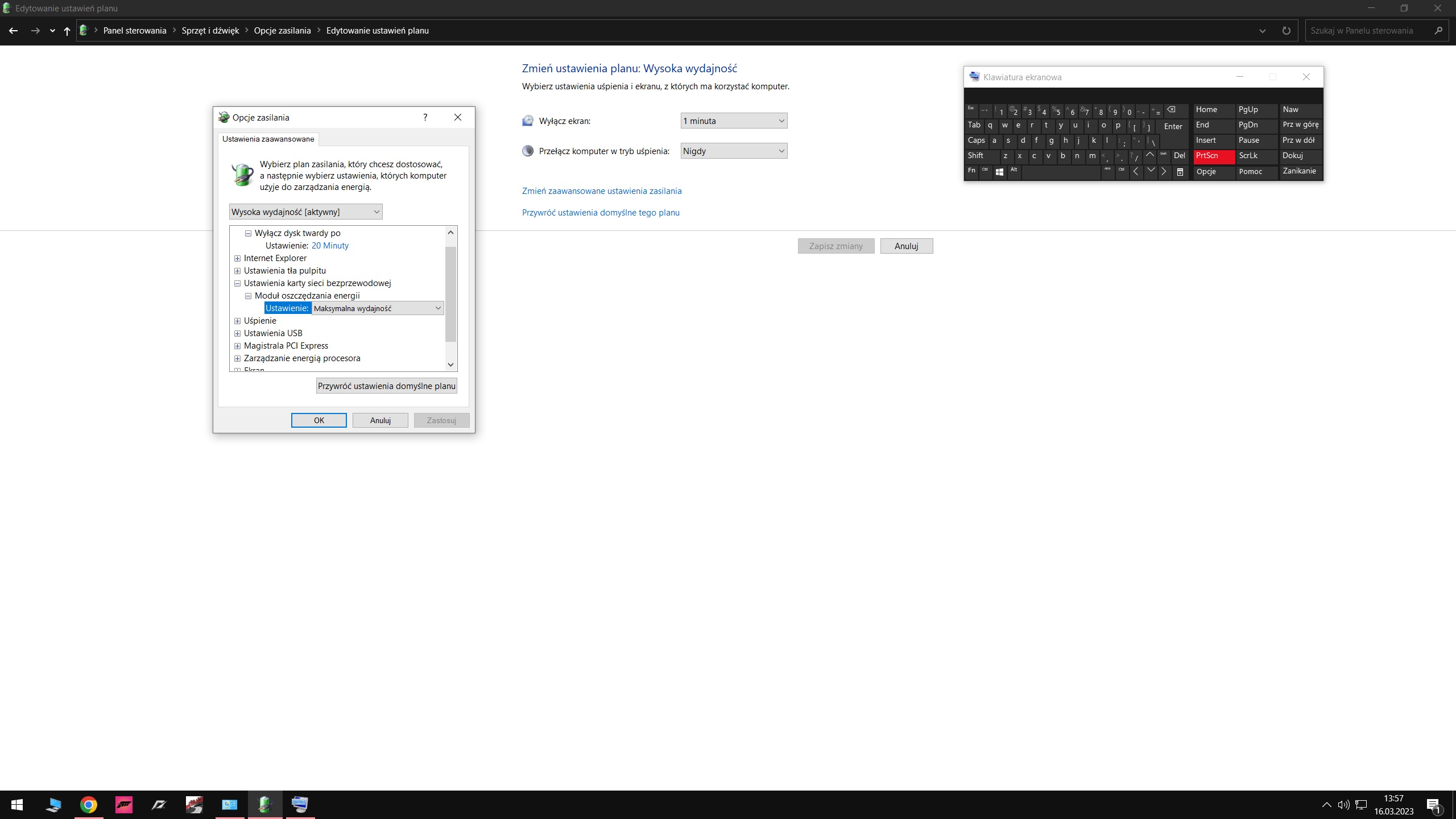Click the Back arrow navigation icon
Image resolution: width=1456 pixels, height=819 pixels.
[x=14, y=31]
